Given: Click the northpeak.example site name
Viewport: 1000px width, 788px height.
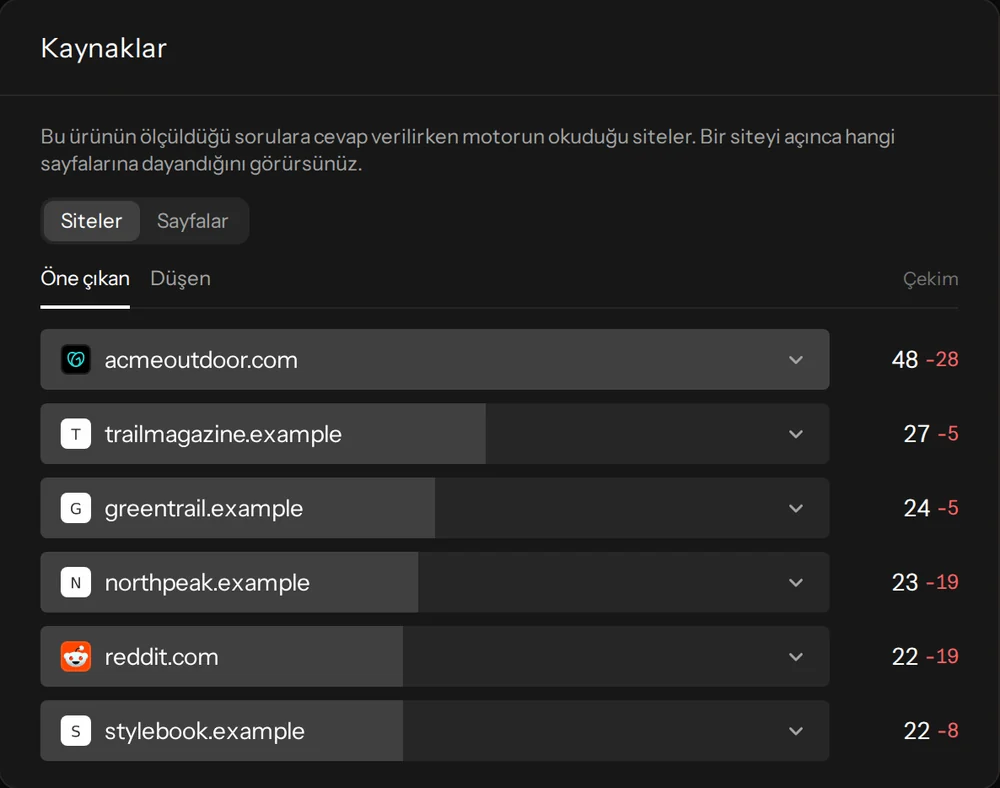Looking at the screenshot, I should [x=207, y=583].
